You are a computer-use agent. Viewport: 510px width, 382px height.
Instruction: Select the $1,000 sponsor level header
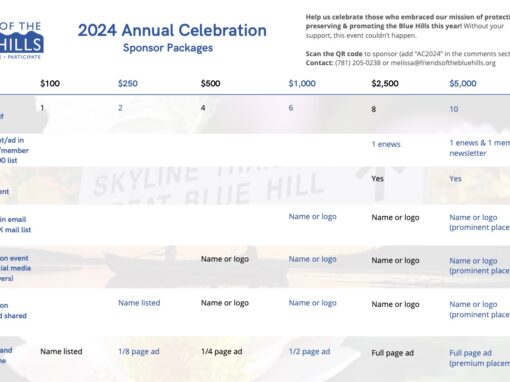[x=302, y=83]
